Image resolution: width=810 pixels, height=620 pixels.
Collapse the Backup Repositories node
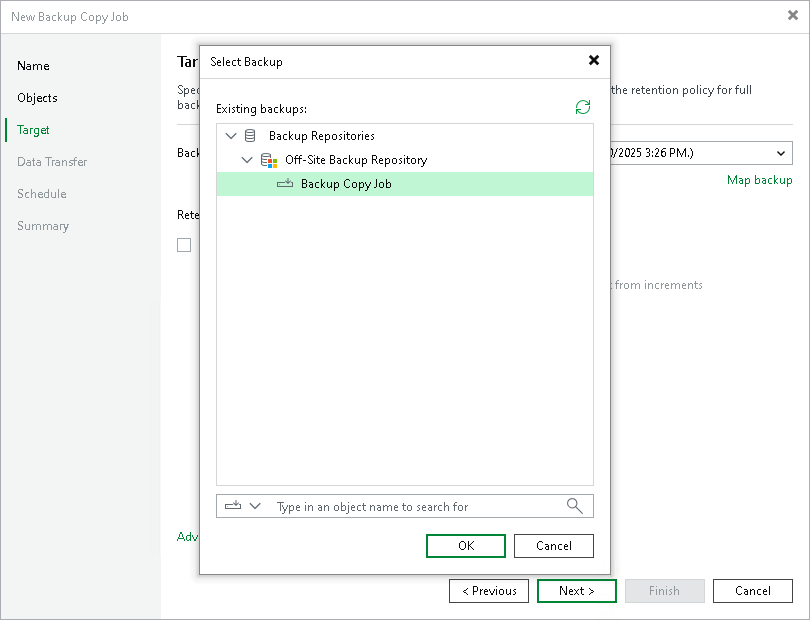coord(231,136)
